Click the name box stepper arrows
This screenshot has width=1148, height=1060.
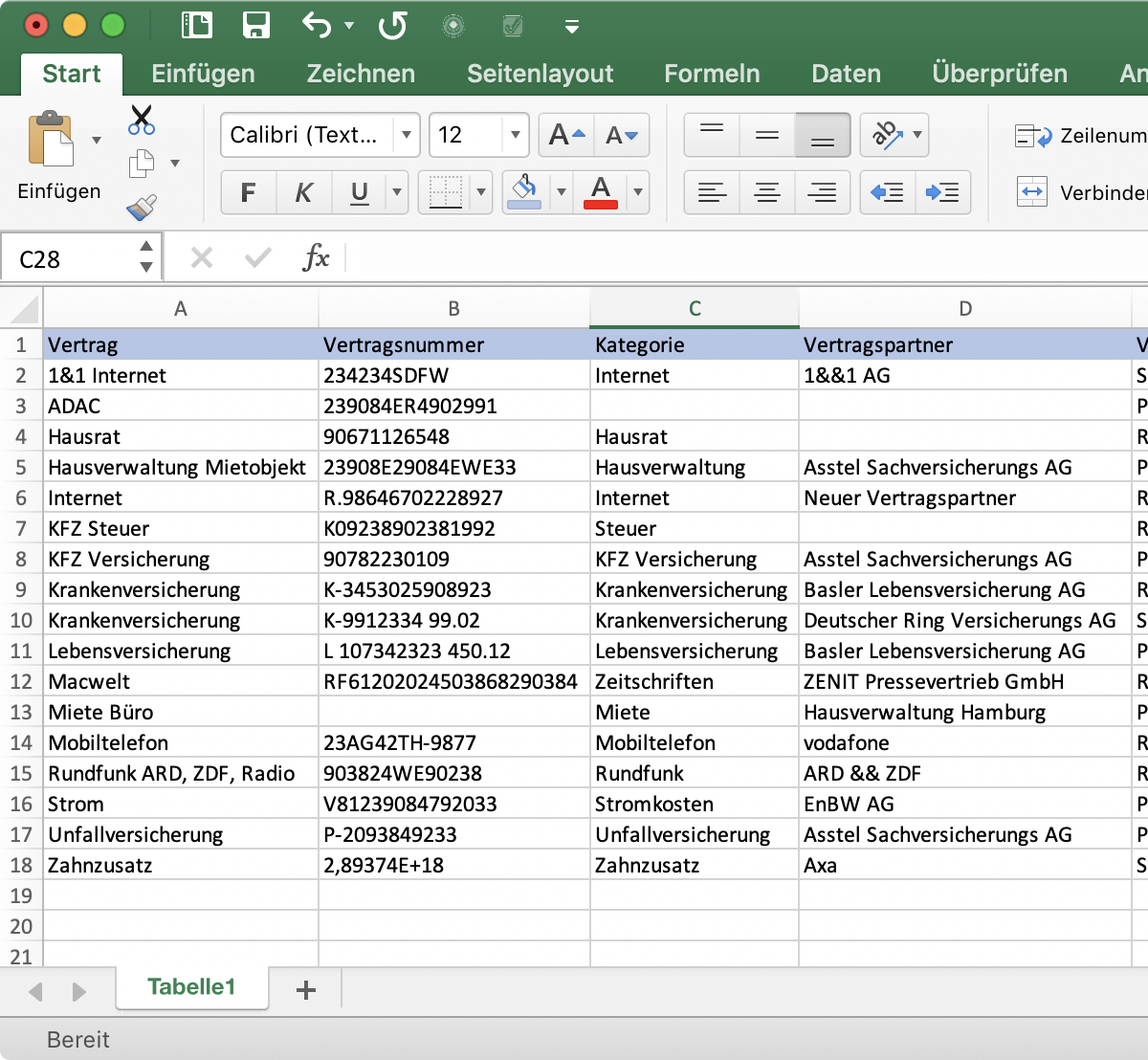point(146,257)
